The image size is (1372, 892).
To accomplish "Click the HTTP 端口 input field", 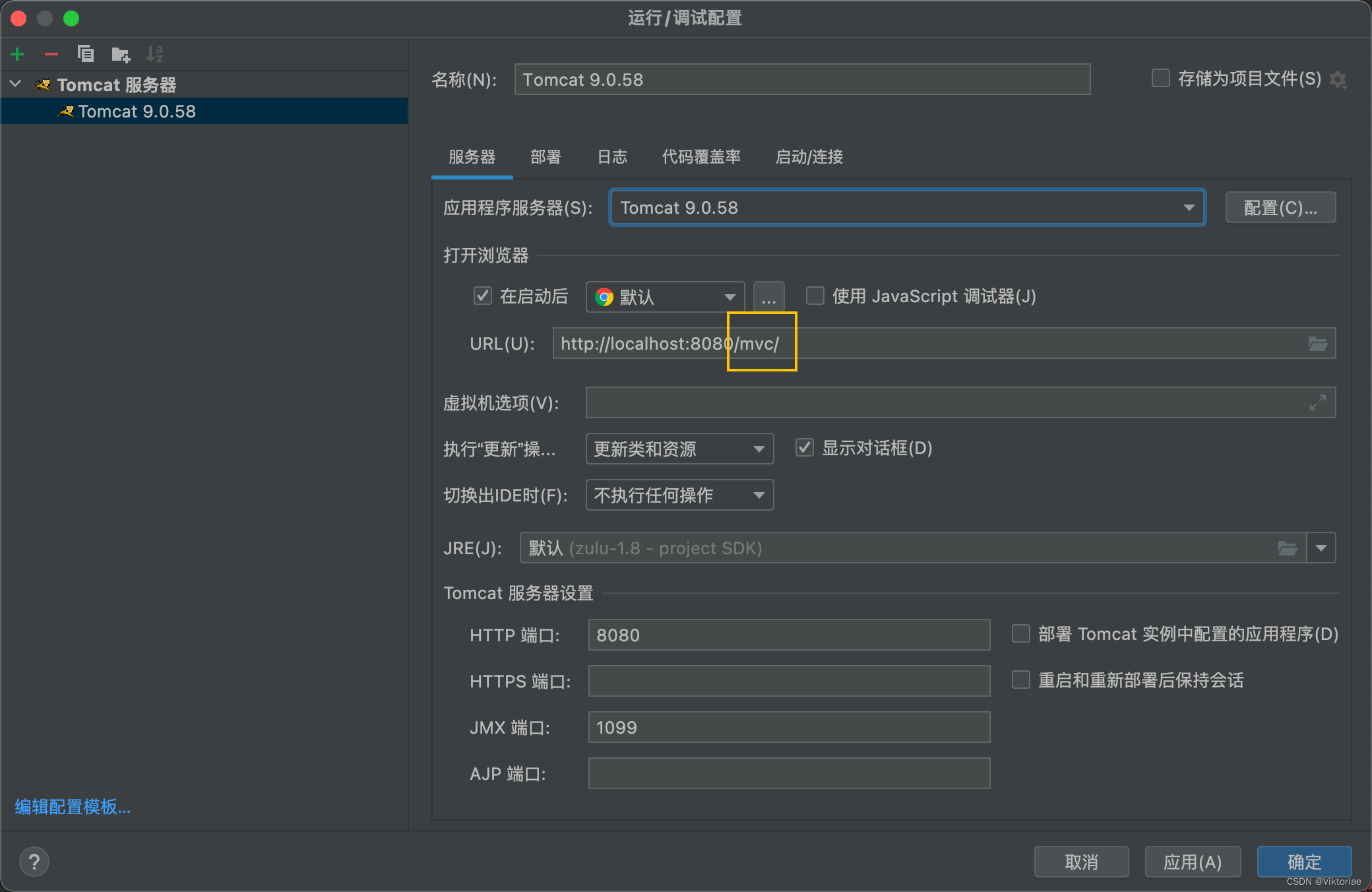I will coord(788,635).
